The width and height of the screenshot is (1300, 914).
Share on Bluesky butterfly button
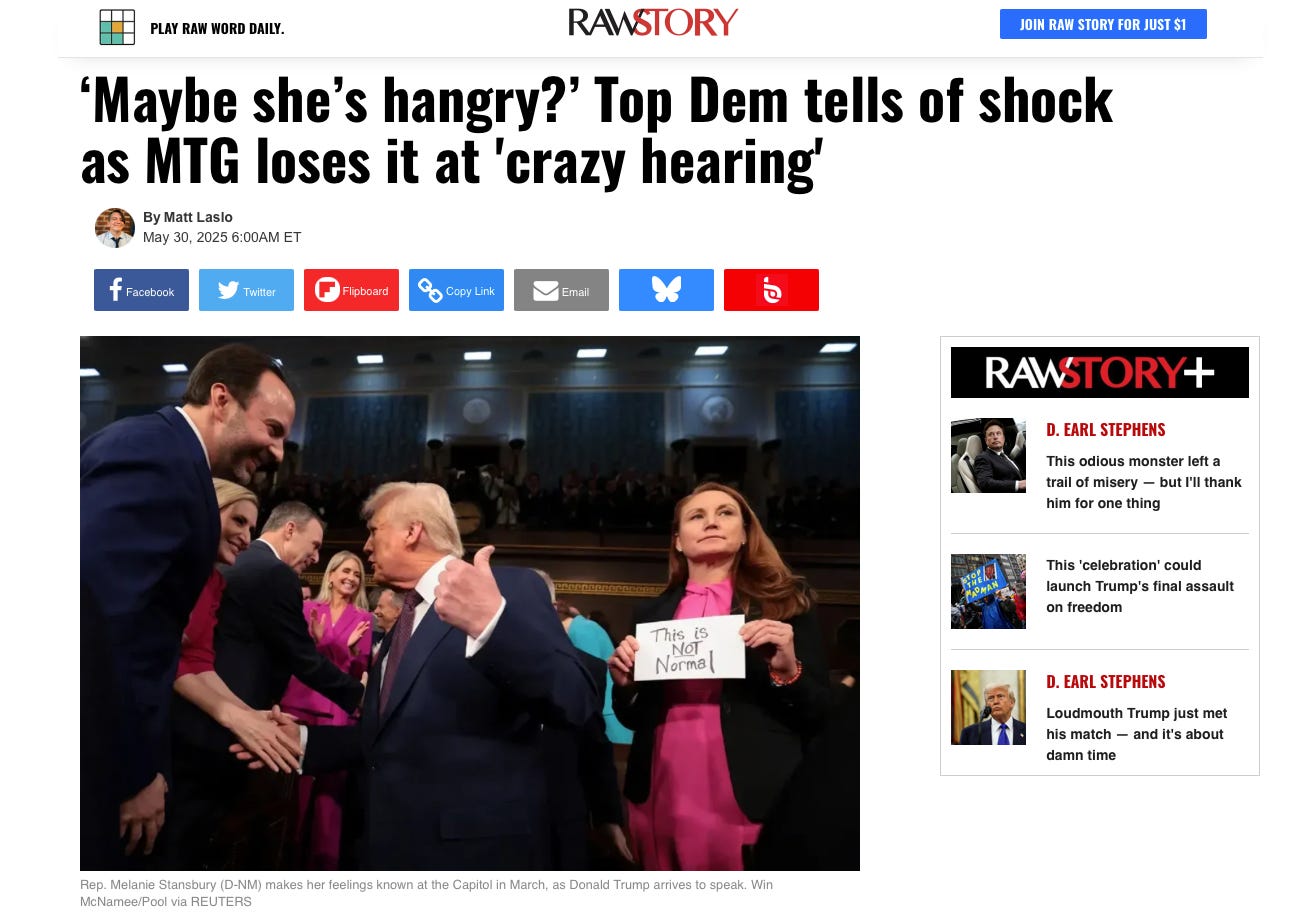point(666,290)
